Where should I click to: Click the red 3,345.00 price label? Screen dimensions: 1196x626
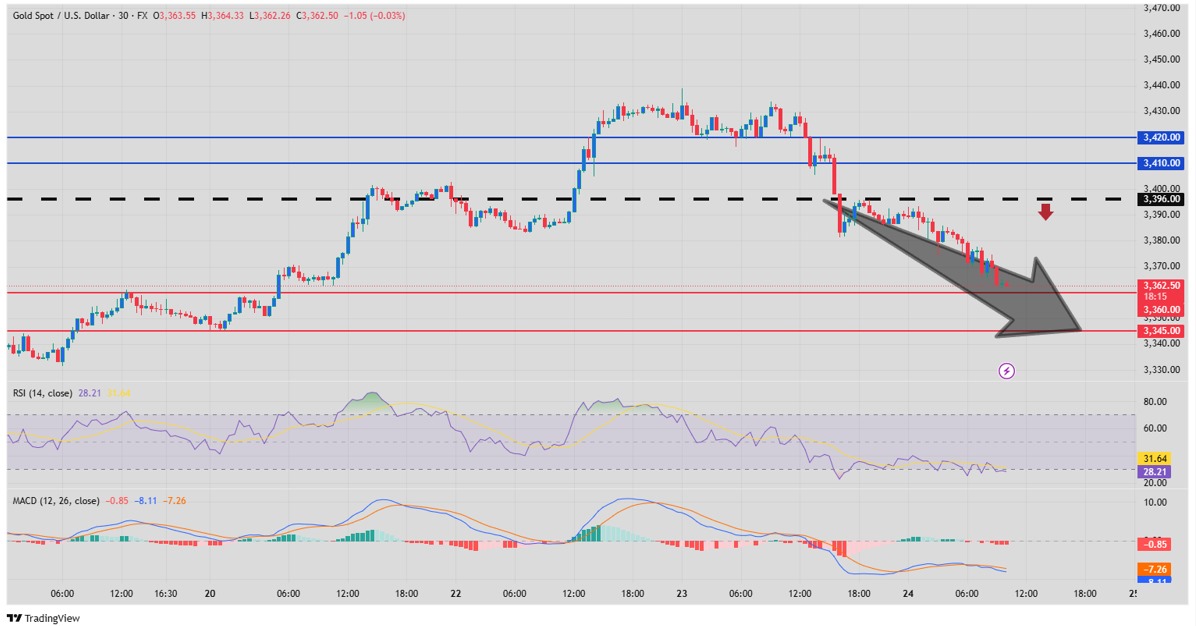point(1161,331)
